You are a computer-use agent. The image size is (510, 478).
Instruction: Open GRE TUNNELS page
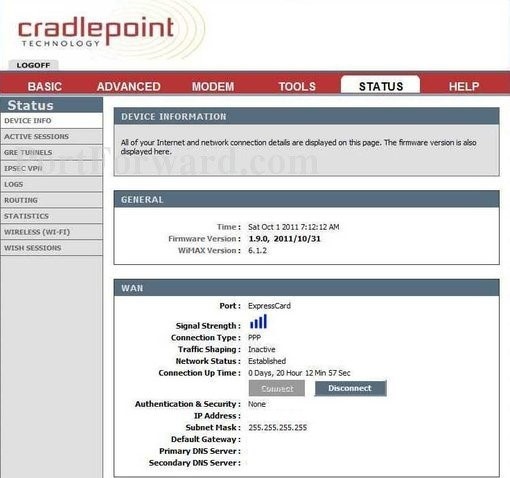coord(51,153)
